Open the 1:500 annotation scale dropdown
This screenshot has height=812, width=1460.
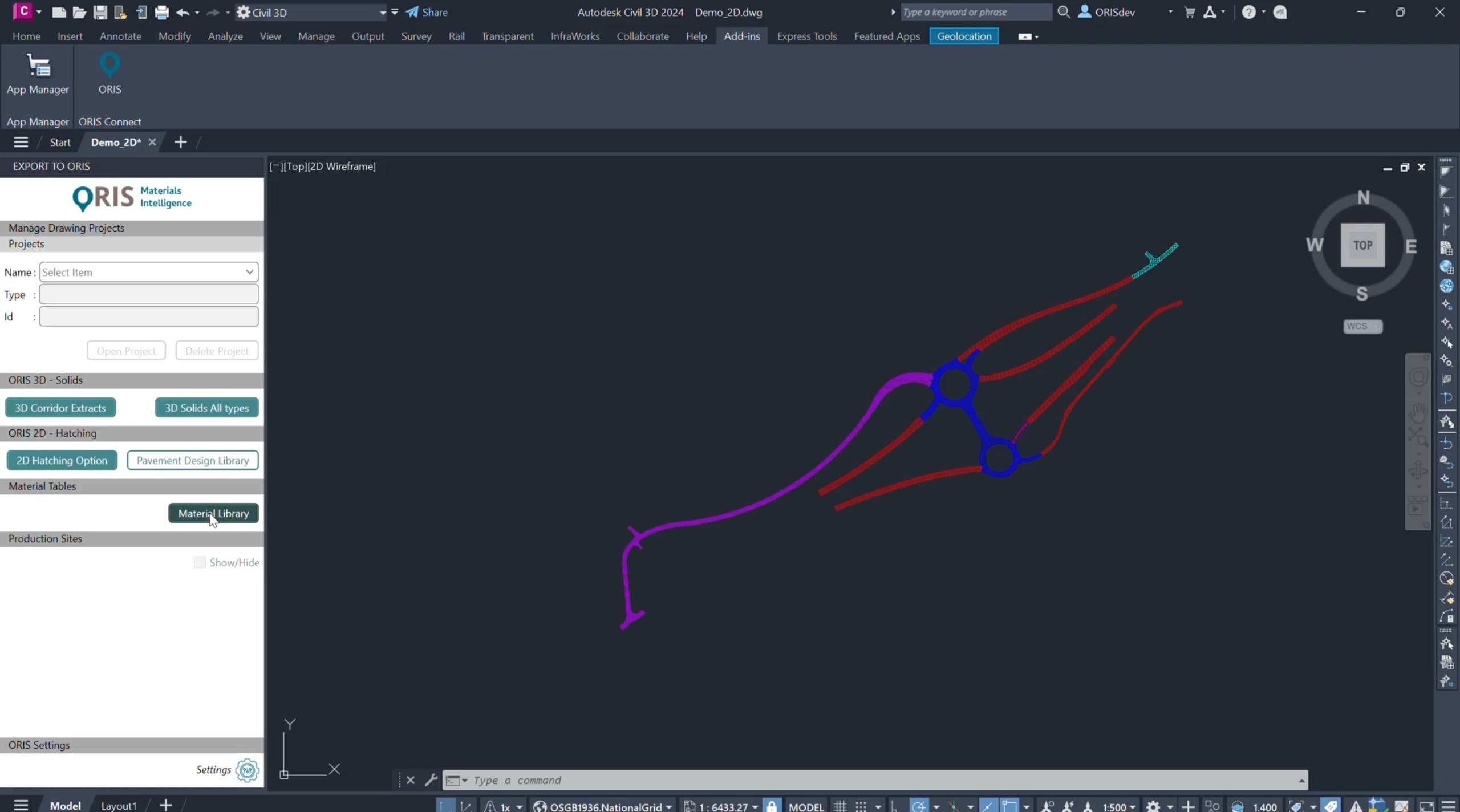coord(1119,806)
